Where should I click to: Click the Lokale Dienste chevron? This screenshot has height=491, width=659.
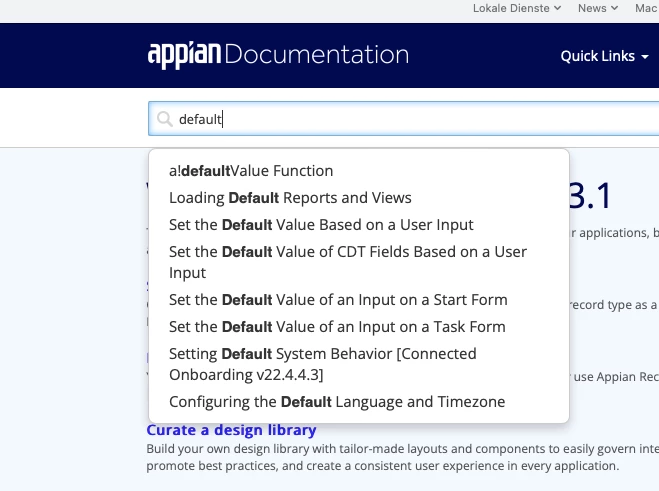(x=557, y=8)
